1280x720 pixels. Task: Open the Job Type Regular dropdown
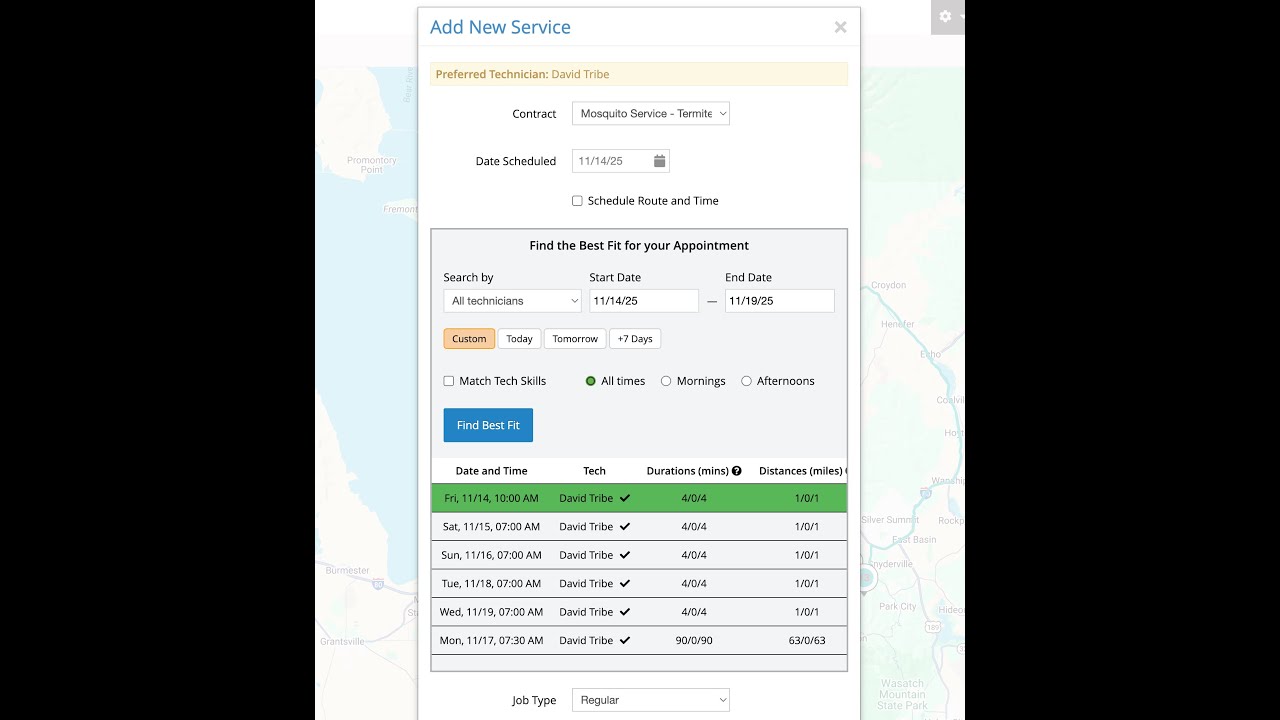(x=651, y=700)
